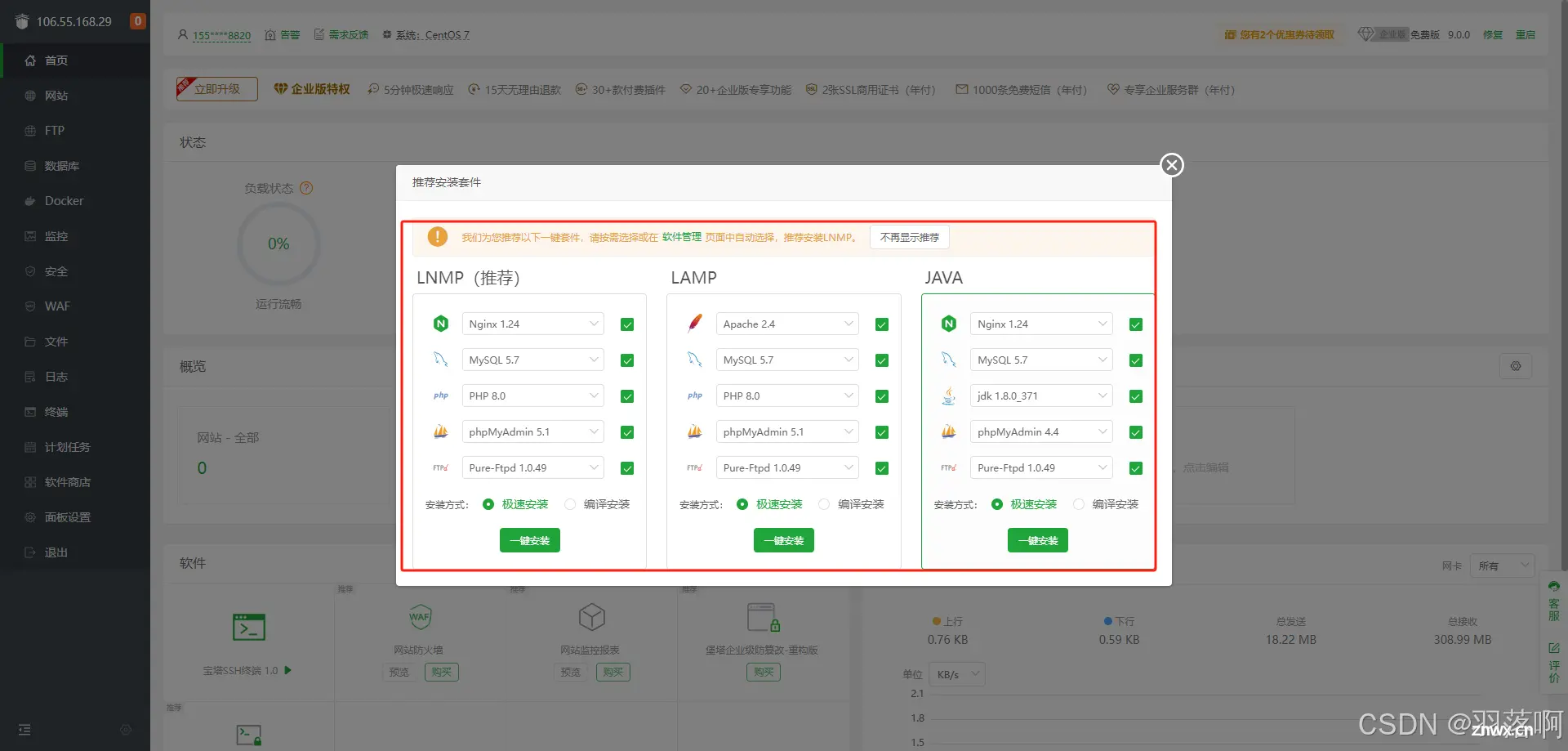Uncheck MySQL 5.7 in LNMP
Image resolution: width=1568 pixels, height=751 pixels.
click(x=627, y=360)
